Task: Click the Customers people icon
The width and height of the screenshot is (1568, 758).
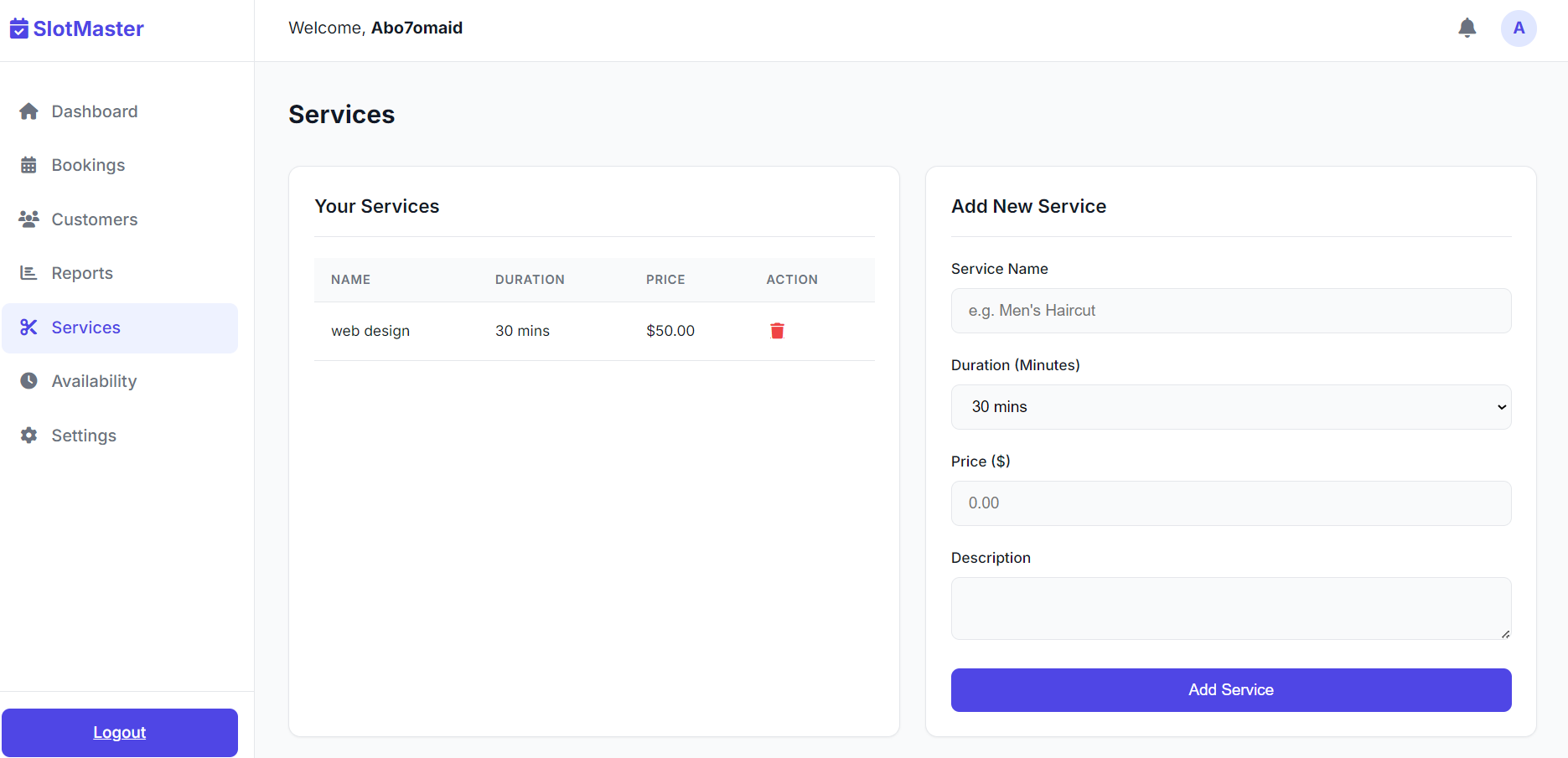Action: (x=28, y=219)
